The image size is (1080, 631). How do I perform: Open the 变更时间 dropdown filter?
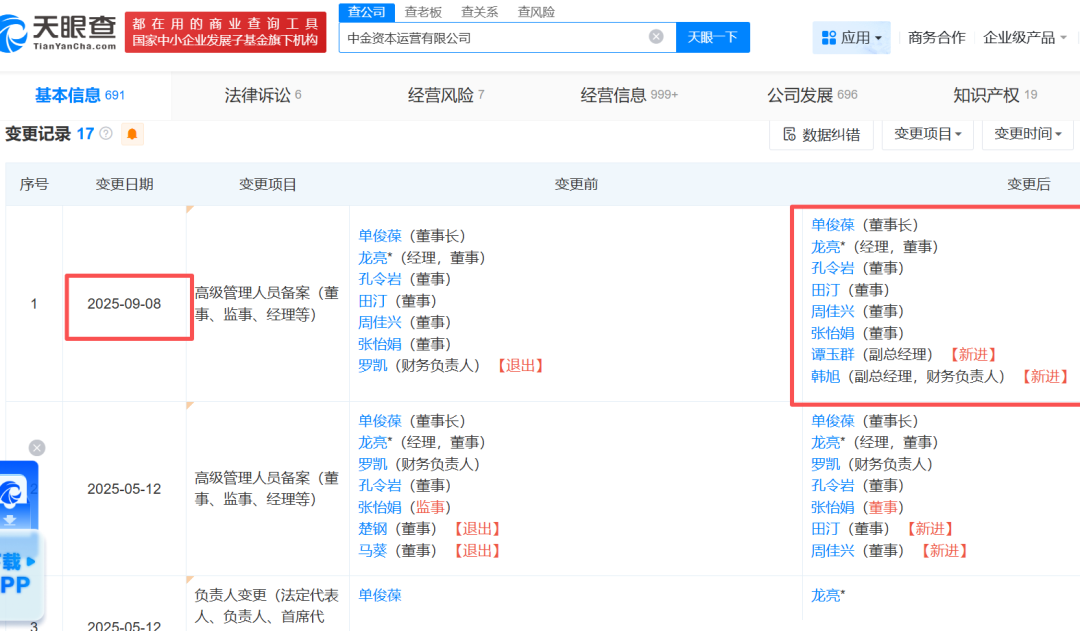(x=1028, y=134)
